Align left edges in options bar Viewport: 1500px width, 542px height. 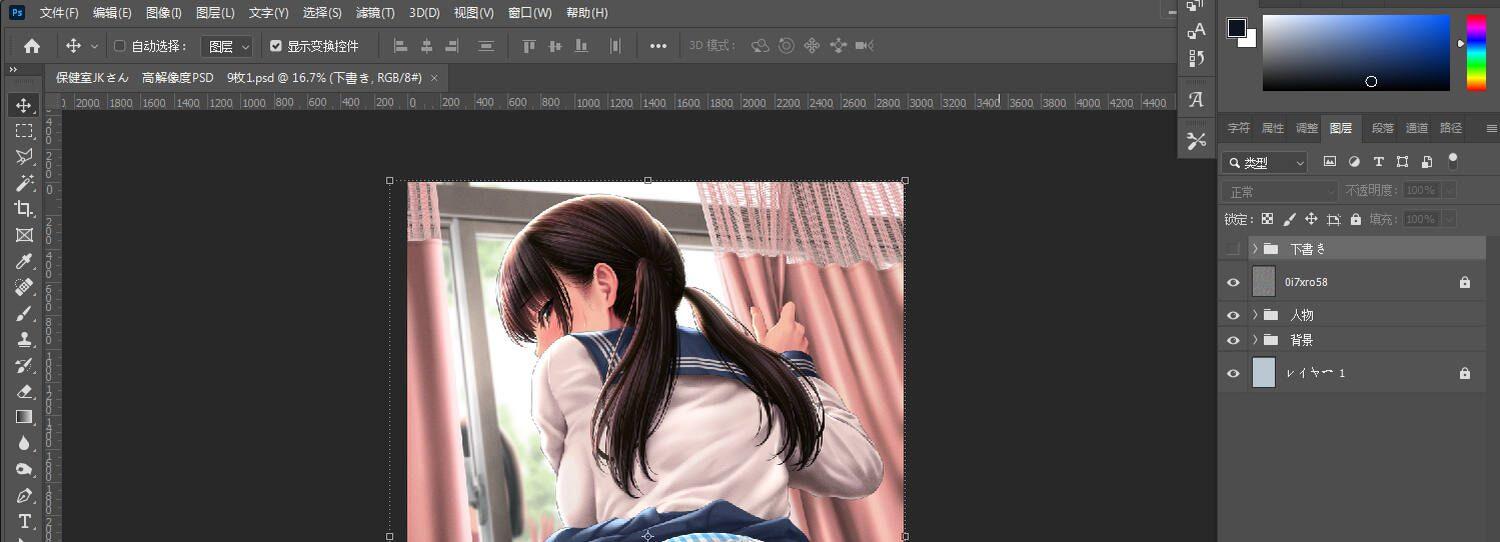pyautogui.click(x=401, y=46)
